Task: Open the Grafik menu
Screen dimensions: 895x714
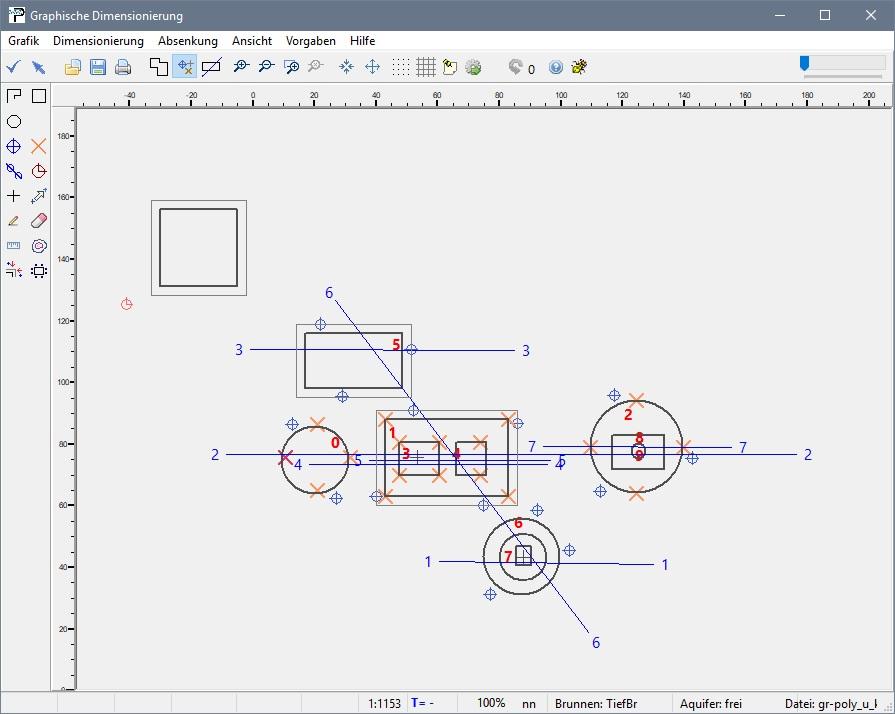Action: 23,41
